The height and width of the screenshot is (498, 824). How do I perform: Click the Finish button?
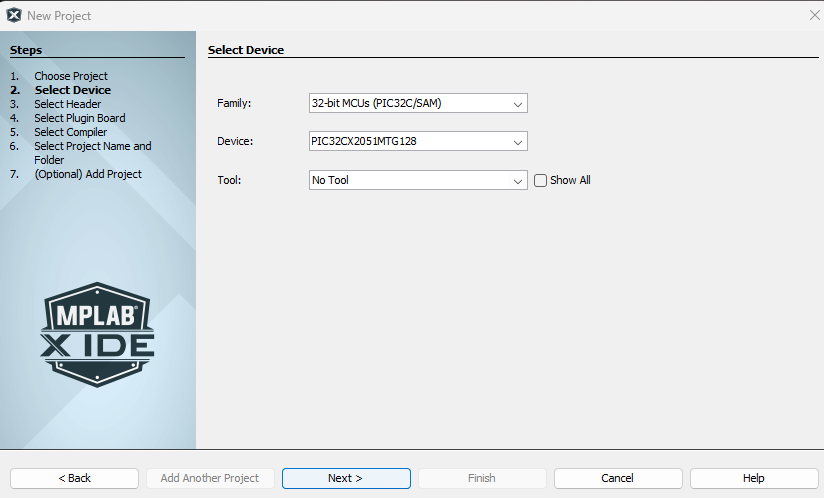(x=482, y=478)
